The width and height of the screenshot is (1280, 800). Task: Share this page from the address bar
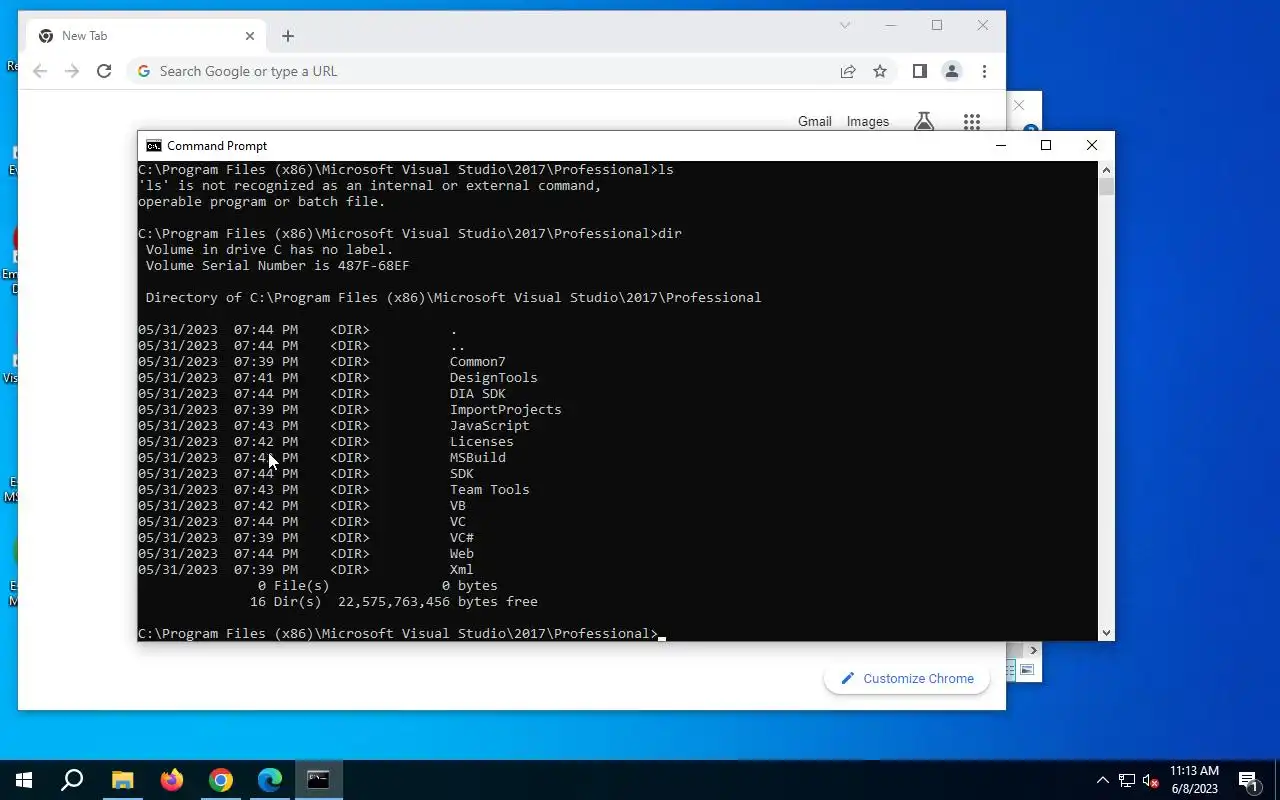tap(848, 71)
